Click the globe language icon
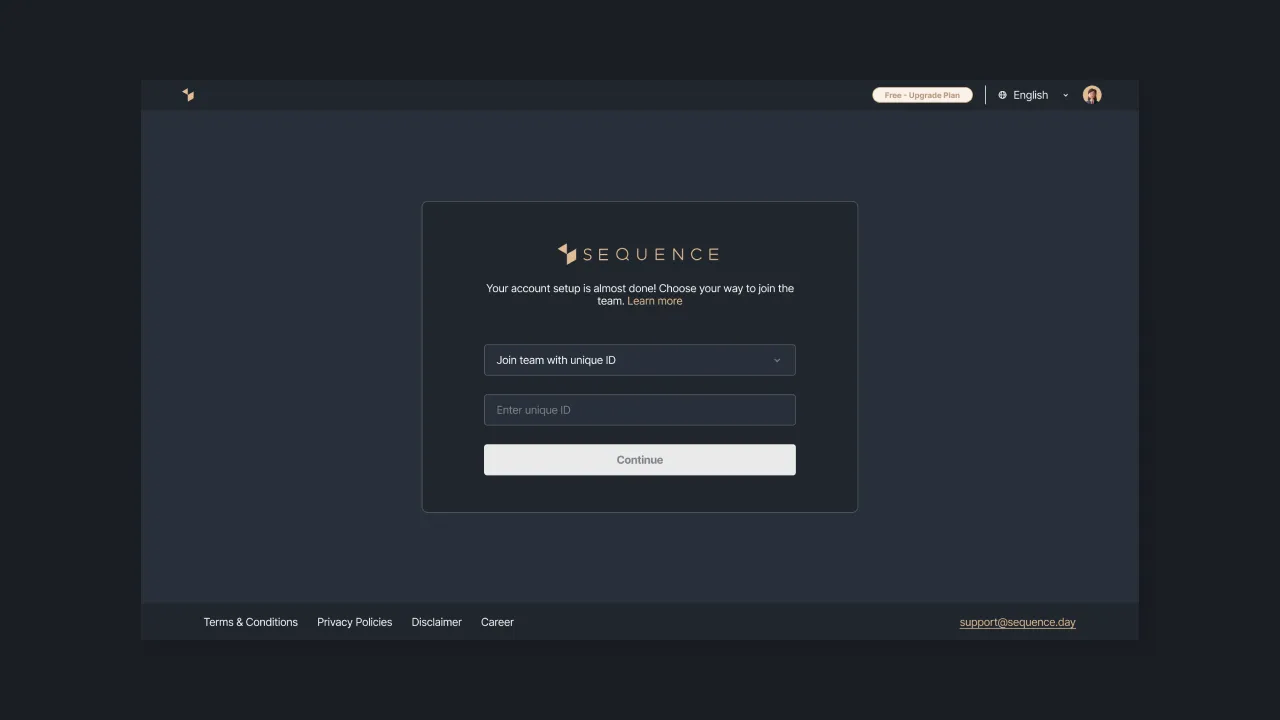Viewport: 1280px width, 720px height. (x=1002, y=95)
